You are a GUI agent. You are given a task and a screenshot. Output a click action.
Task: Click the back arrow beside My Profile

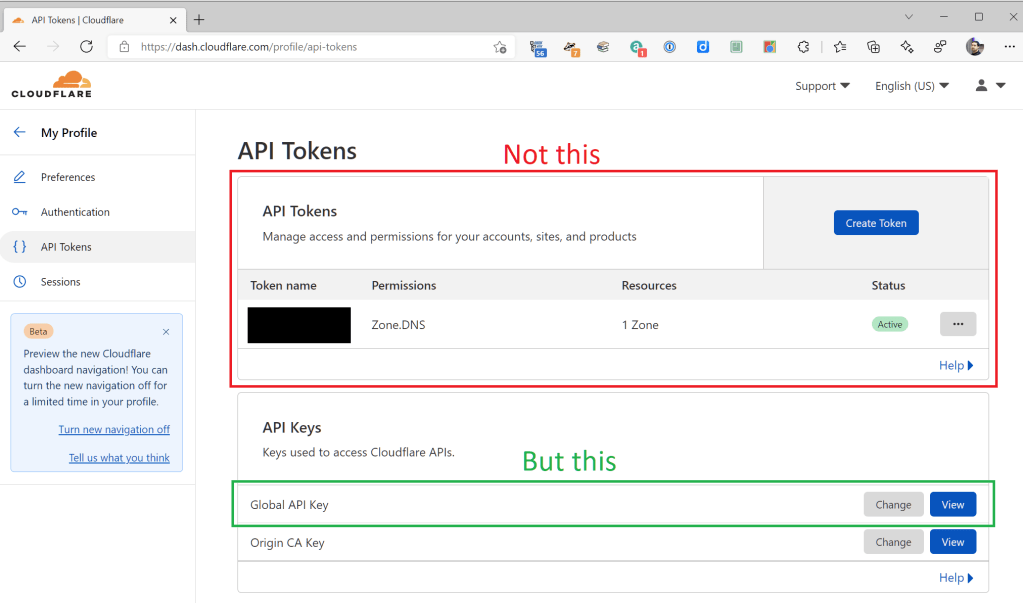pos(19,132)
